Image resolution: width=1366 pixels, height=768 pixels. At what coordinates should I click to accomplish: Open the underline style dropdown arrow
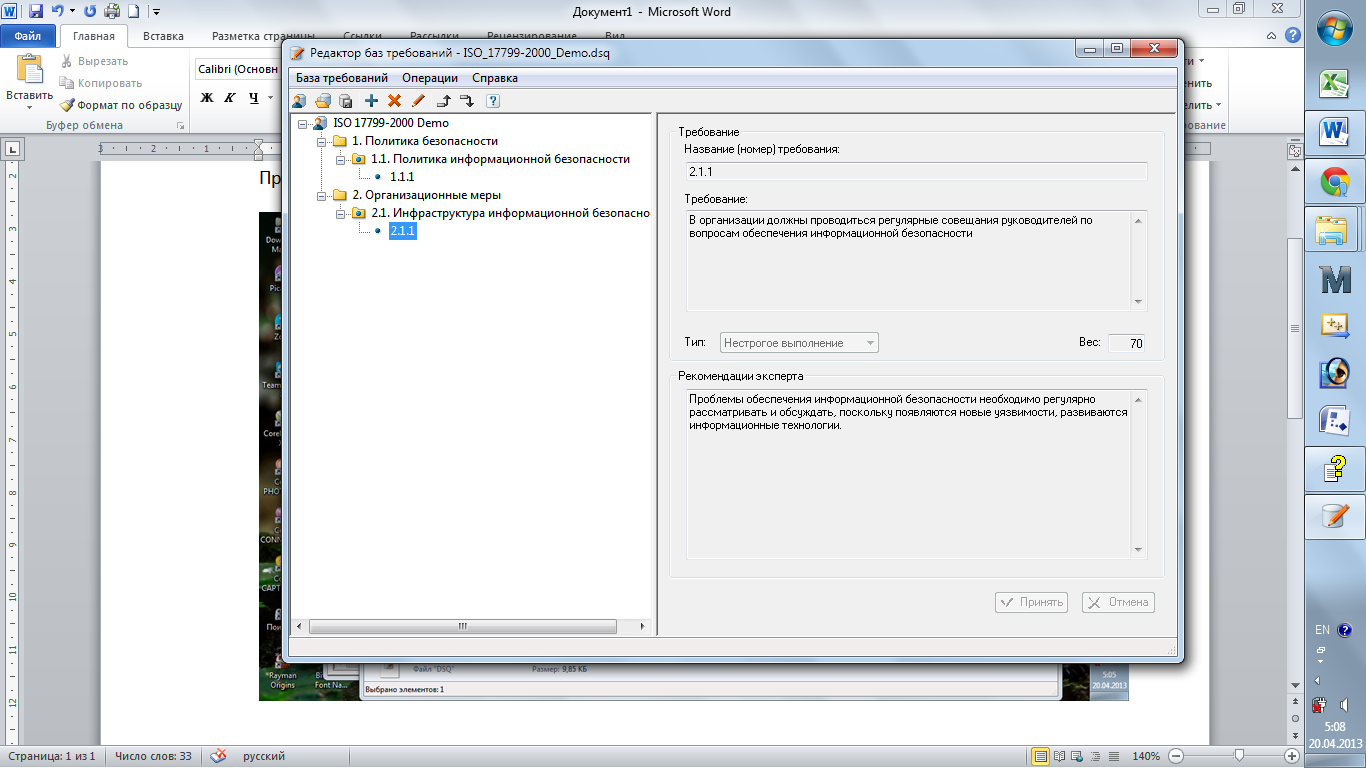[270, 98]
